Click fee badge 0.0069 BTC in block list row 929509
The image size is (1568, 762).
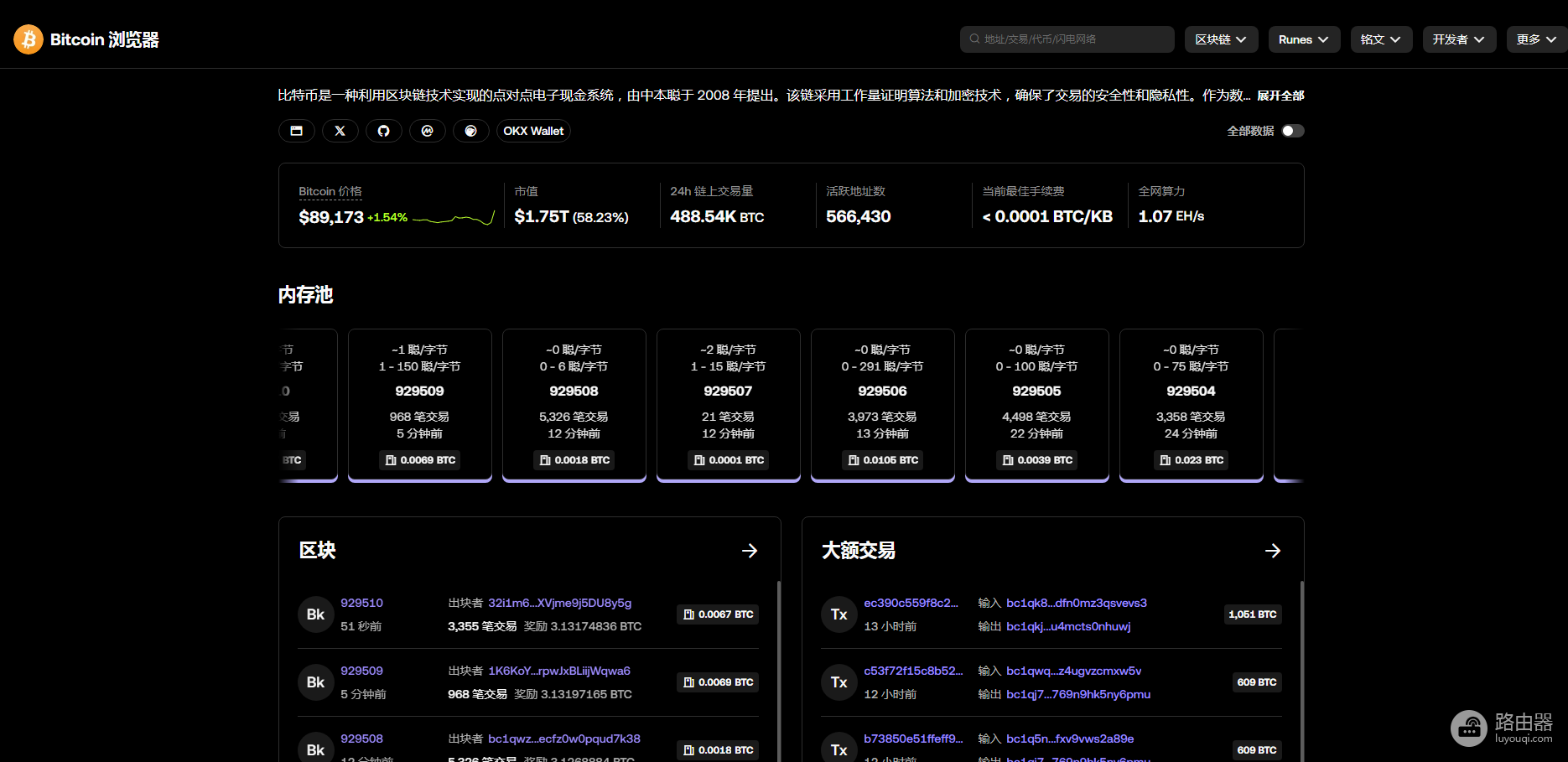[718, 682]
